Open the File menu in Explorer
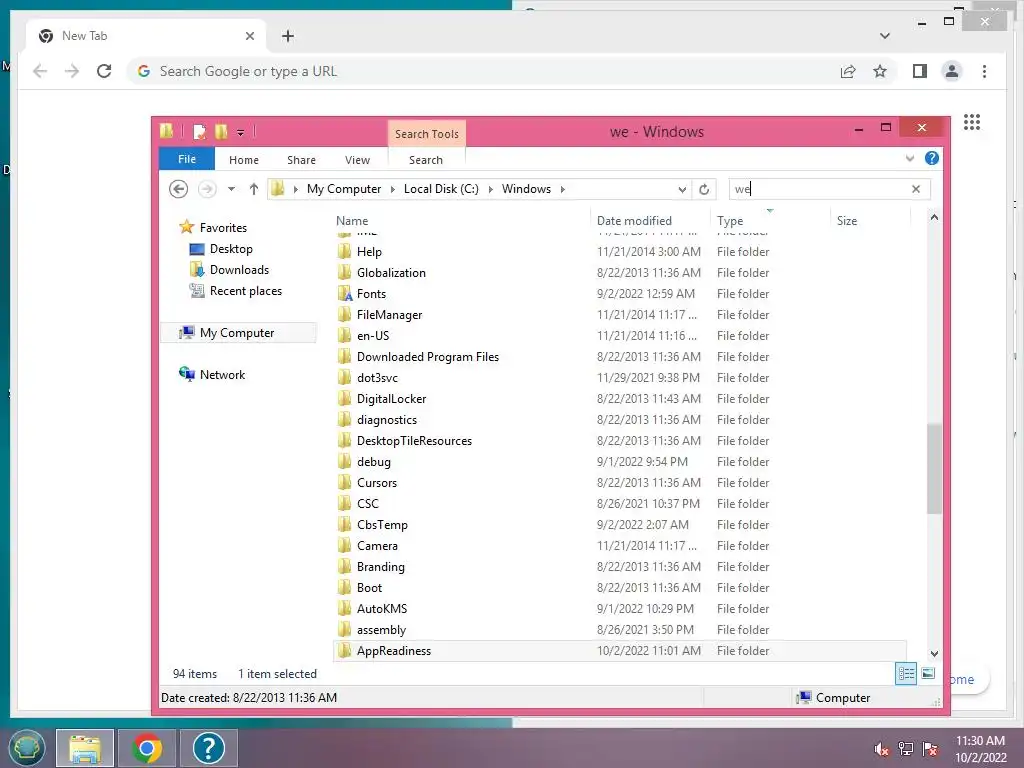Image resolution: width=1024 pixels, height=768 pixels. click(x=187, y=159)
